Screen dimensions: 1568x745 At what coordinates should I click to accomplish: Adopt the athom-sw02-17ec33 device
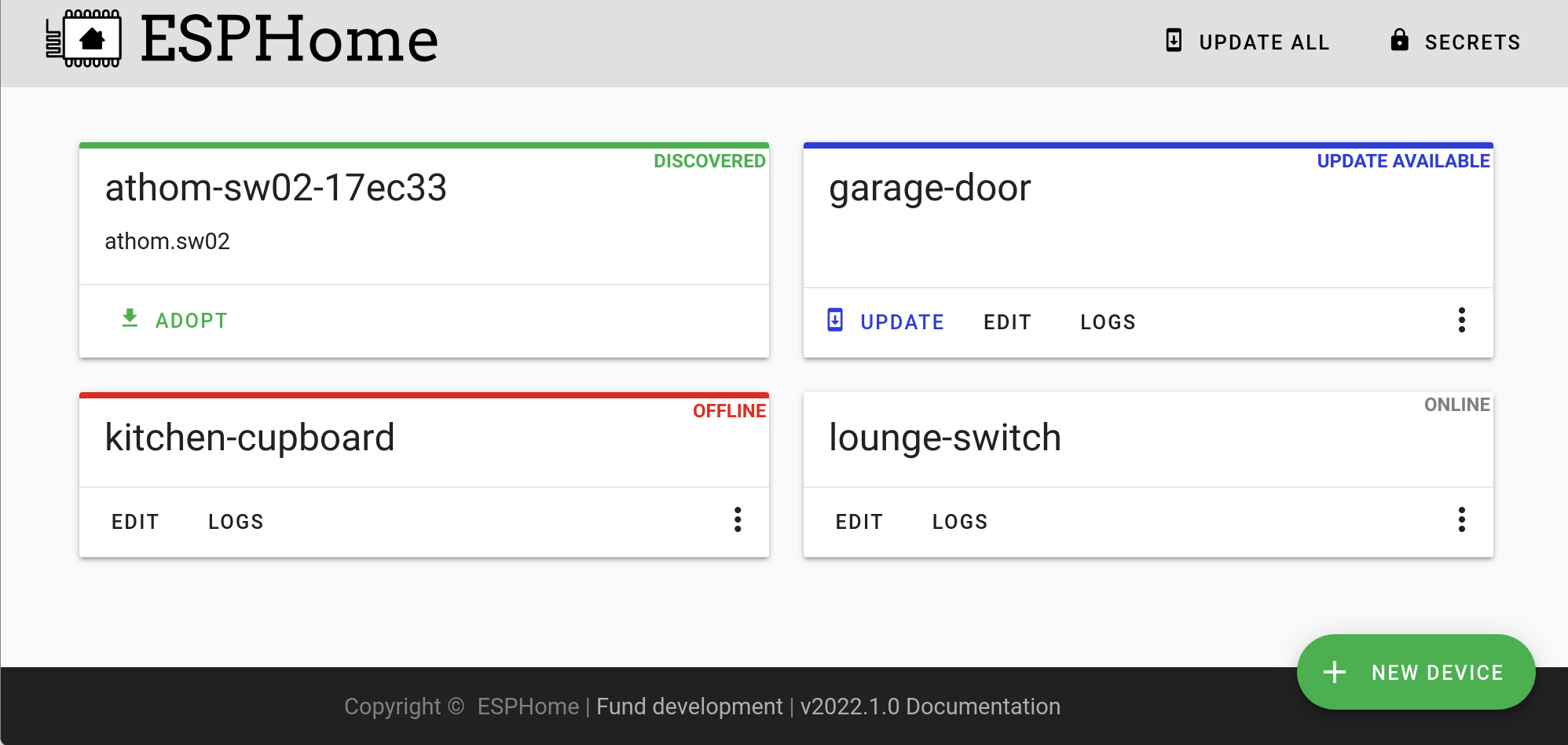tap(174, 320)
